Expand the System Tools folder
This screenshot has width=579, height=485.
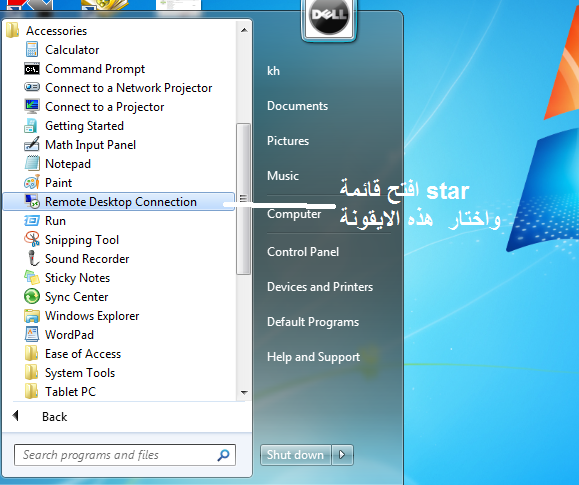tap(80, 373)
